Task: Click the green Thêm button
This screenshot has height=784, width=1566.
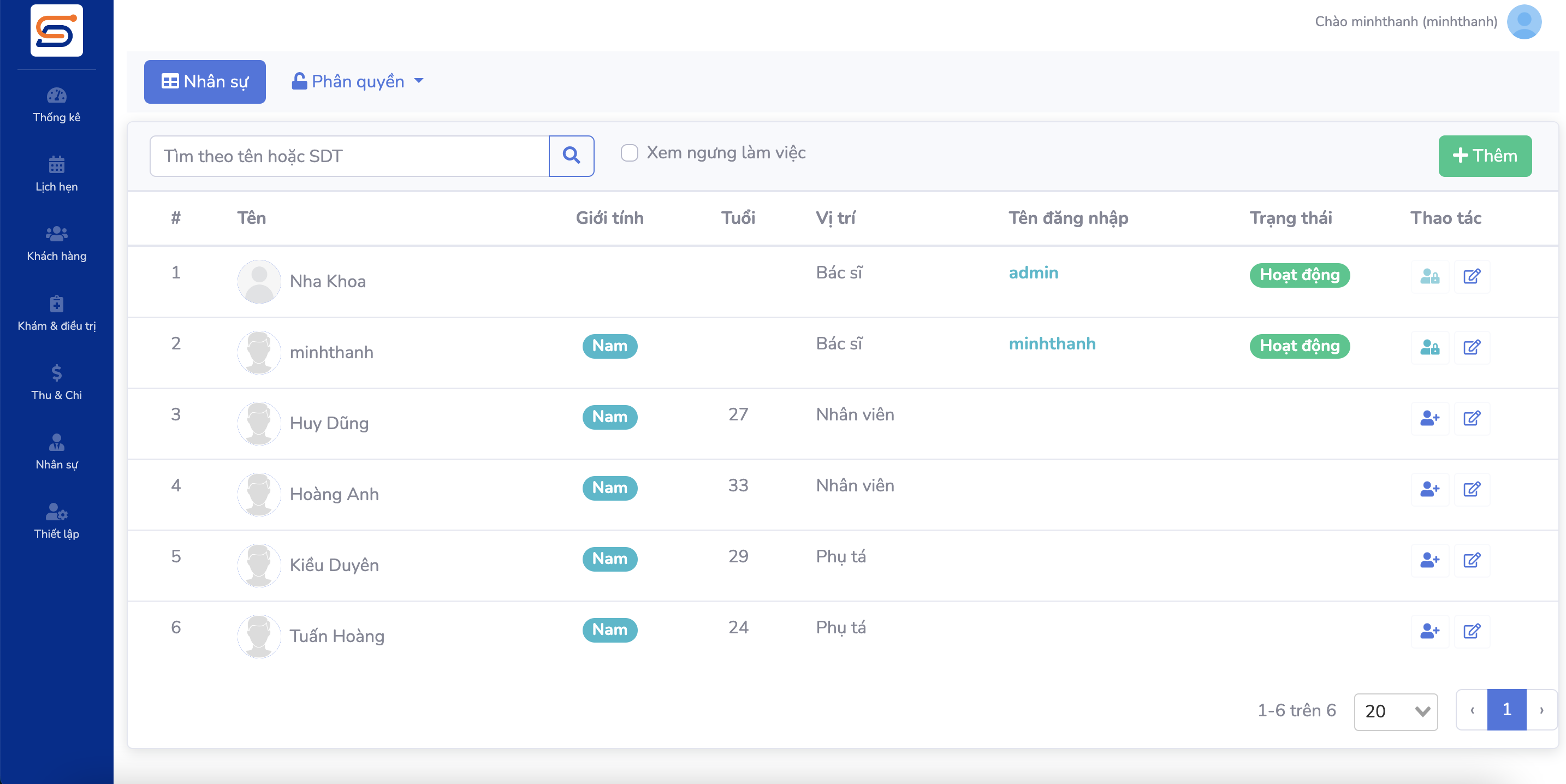Action: [1485, 156]
